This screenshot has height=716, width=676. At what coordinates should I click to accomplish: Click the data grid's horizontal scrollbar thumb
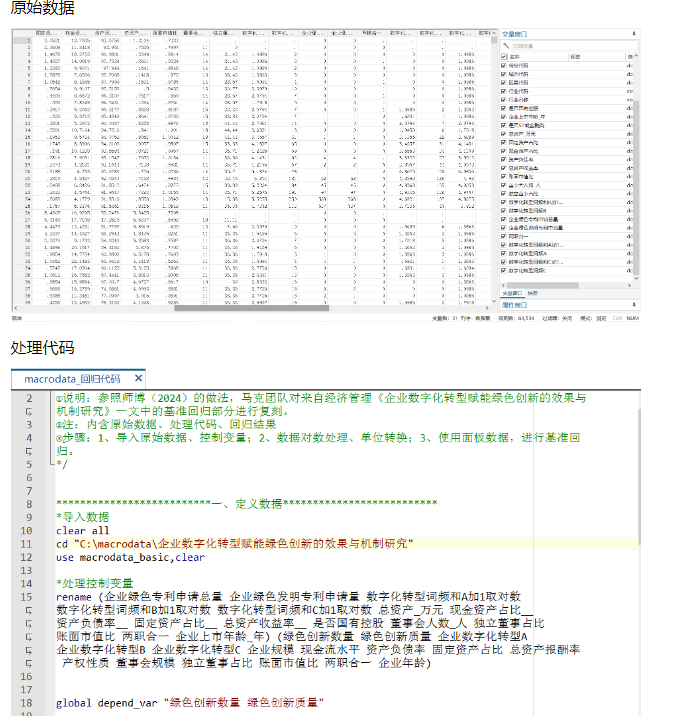pyautogui.click(x=251, y=308)
